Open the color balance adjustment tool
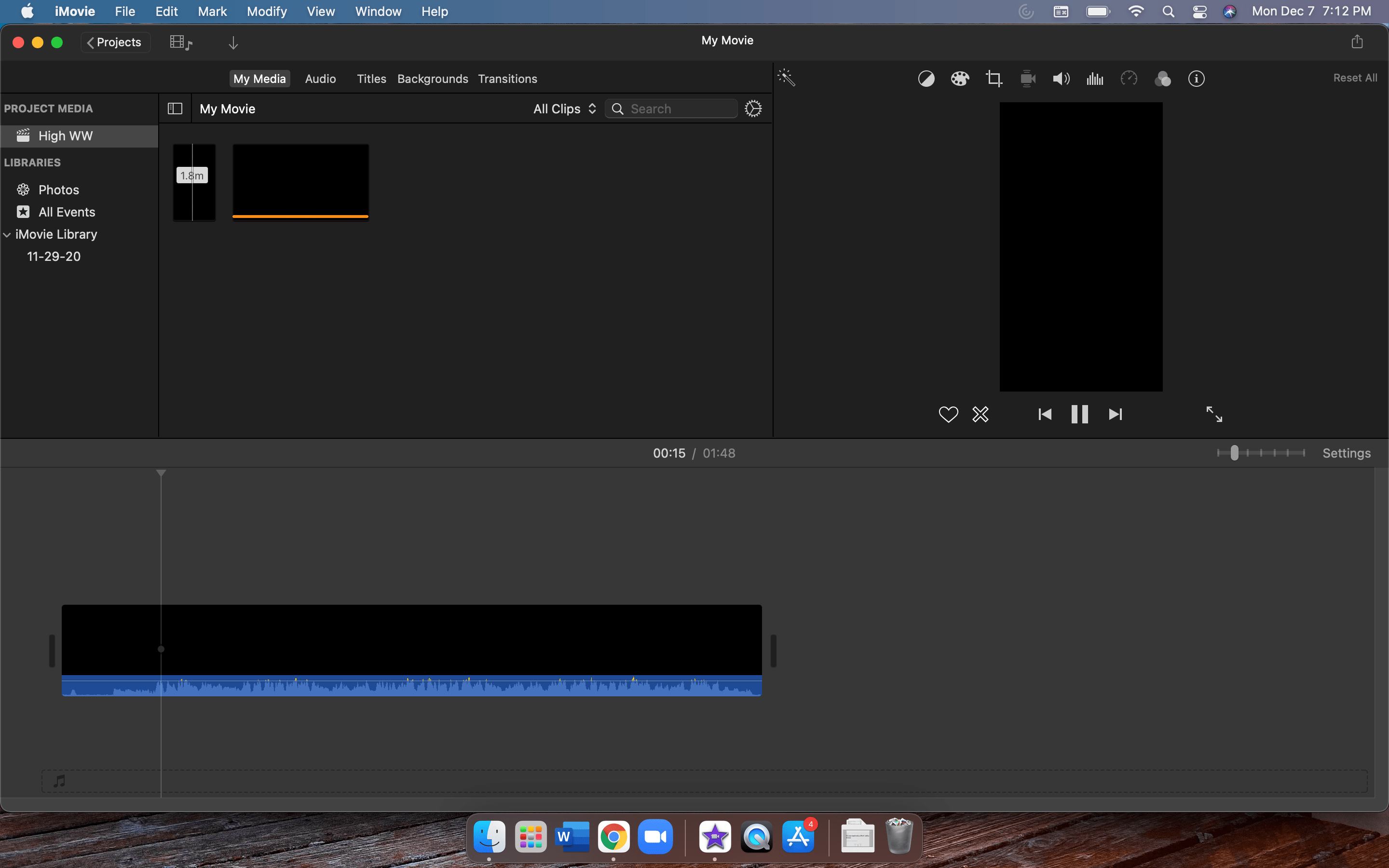This screenshot has width=1389, height=868. pyautogui.click(x=926, y=79)
